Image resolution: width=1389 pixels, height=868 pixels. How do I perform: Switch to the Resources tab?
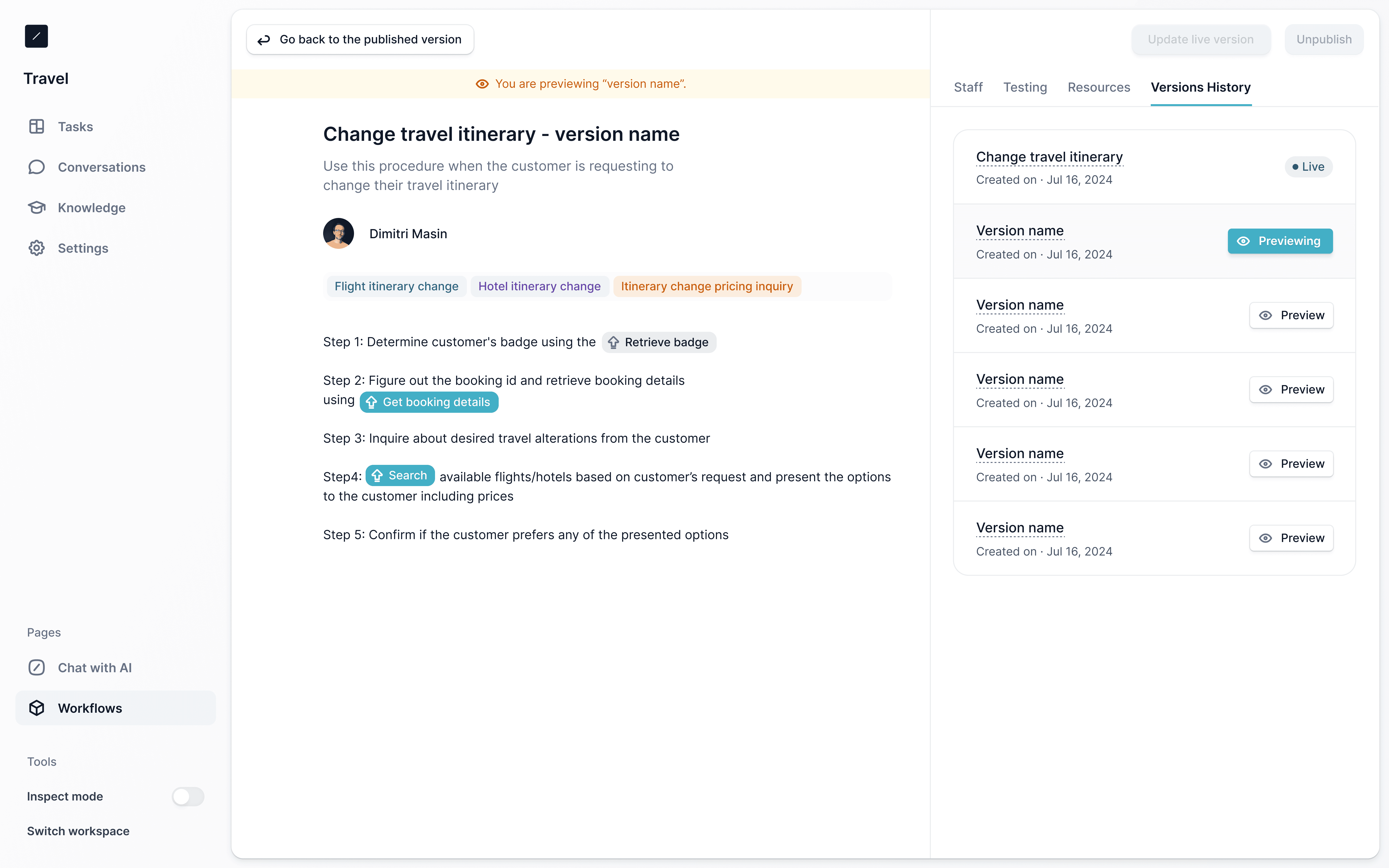(1099, 87)
